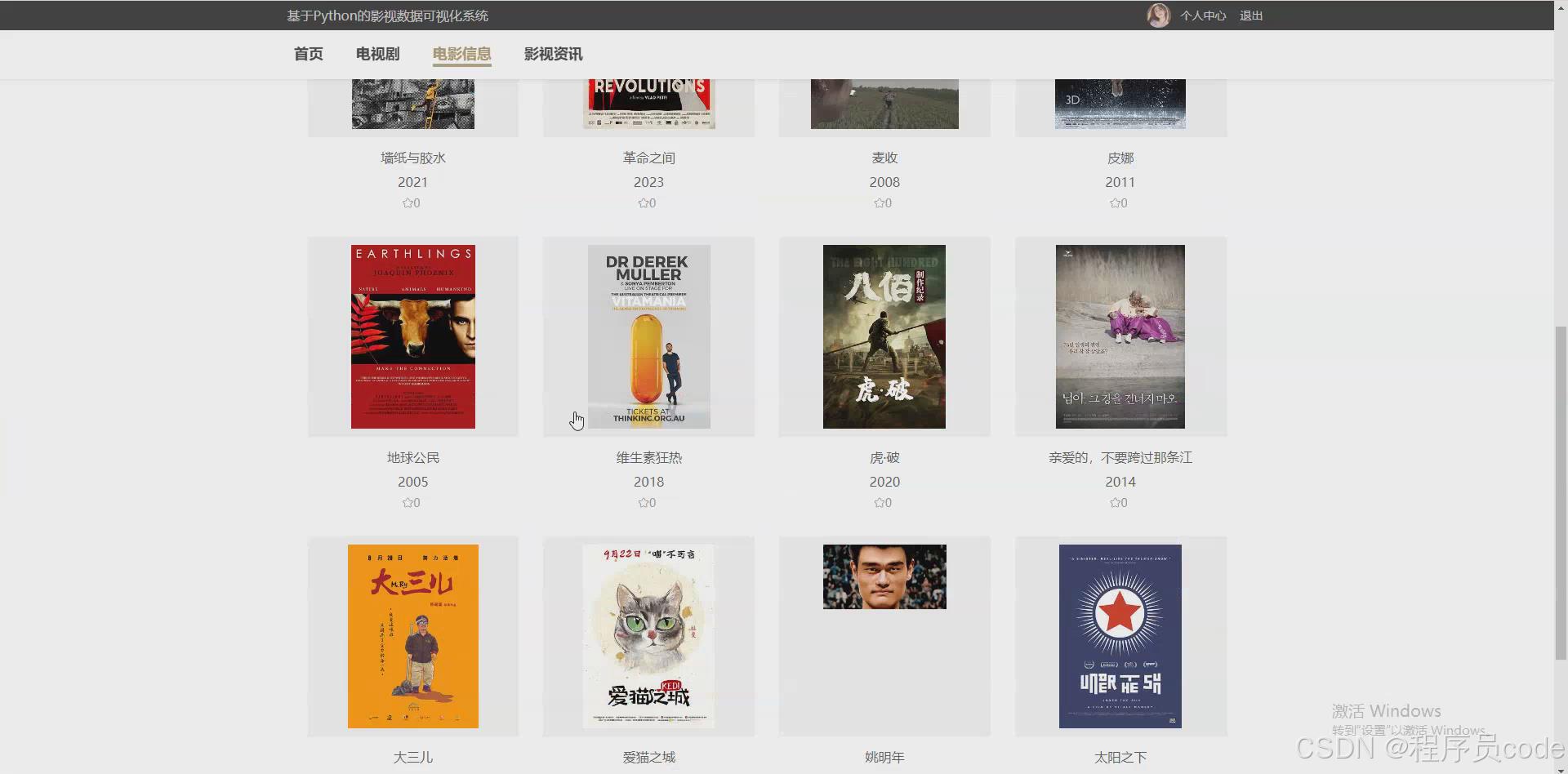Click the title 亲爱的，不要跨过那条江
The width and height of the screenshot is (1568, 774).
(1120, 458)
